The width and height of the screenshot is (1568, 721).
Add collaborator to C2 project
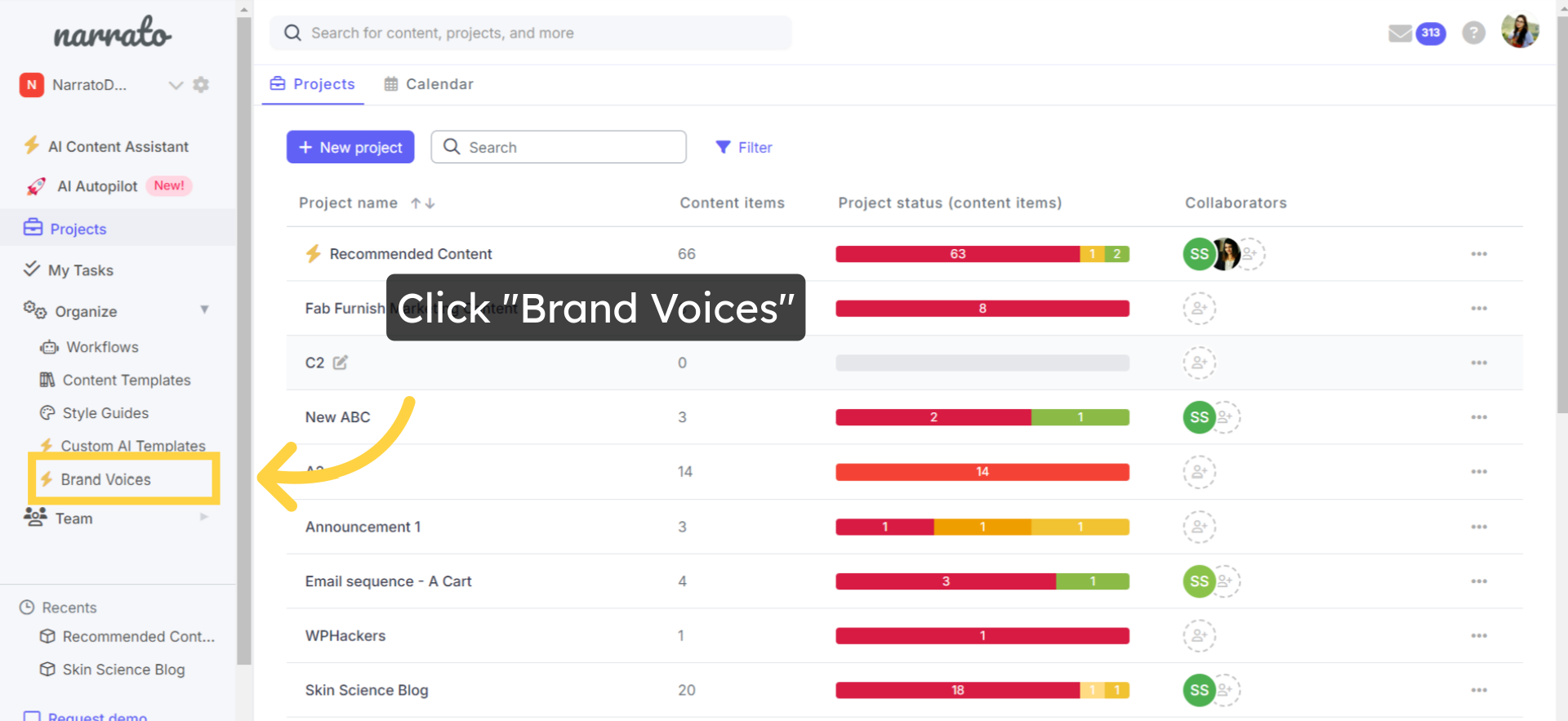click(x=1200, y=363)
